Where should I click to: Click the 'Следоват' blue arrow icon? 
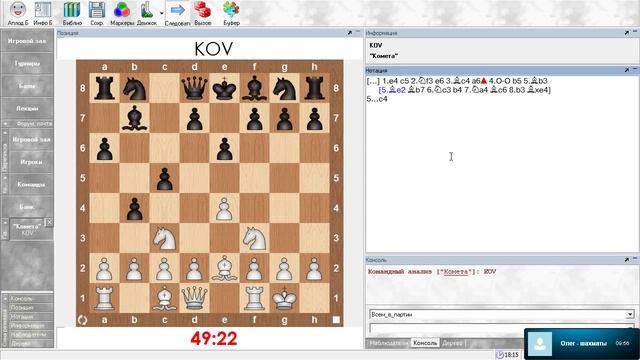[177, 13]
